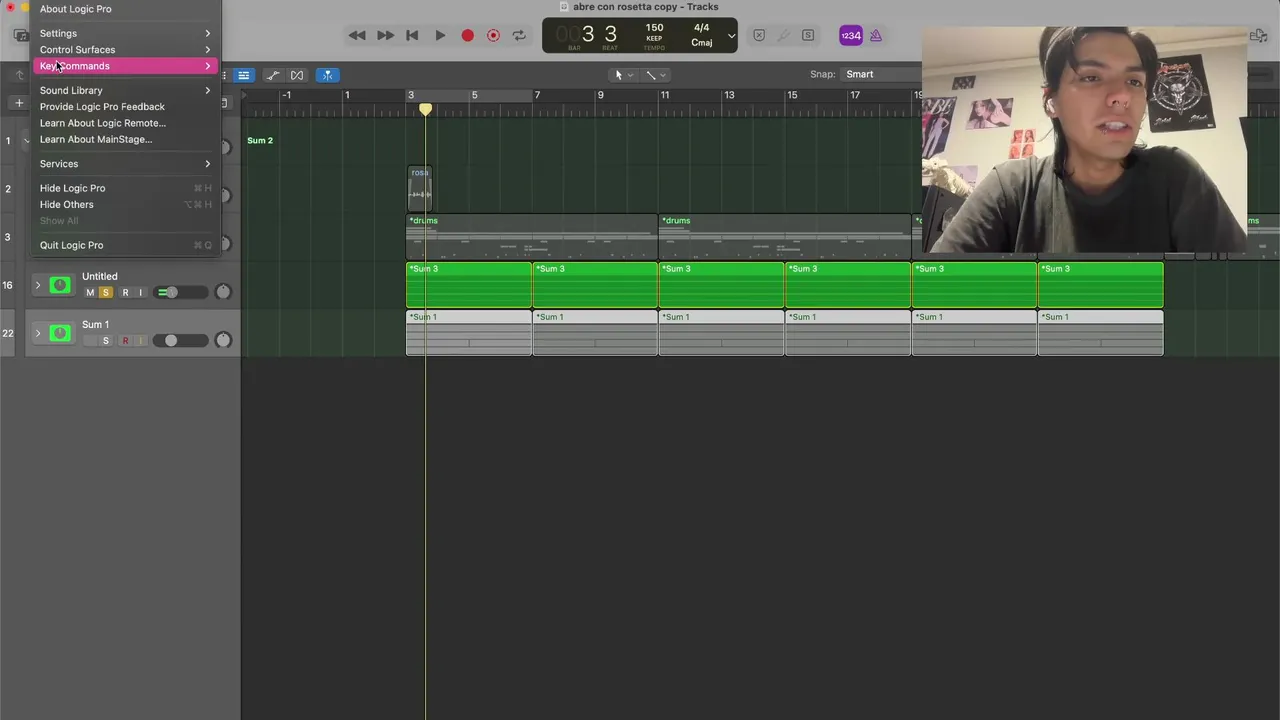
Task: Open the pointer left-click tool menu
Action: click(622, 75)
